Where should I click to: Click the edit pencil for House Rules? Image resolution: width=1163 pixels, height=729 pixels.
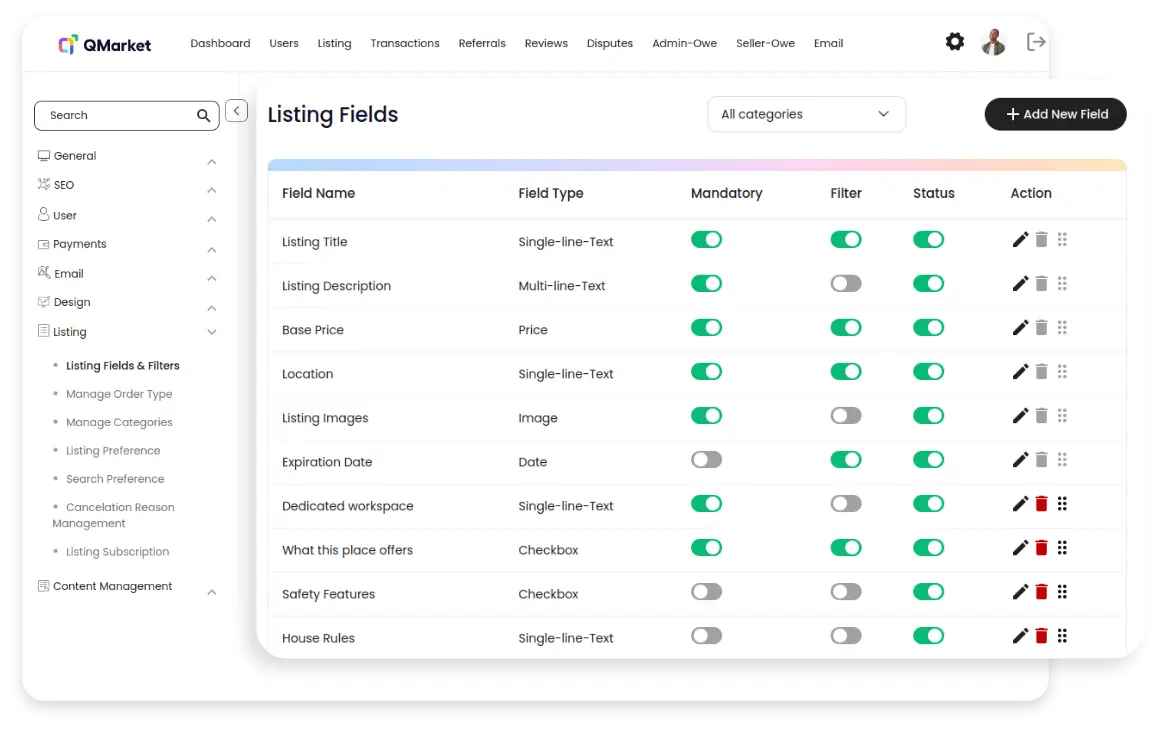pyautogui.click(x=1020, y=636)
